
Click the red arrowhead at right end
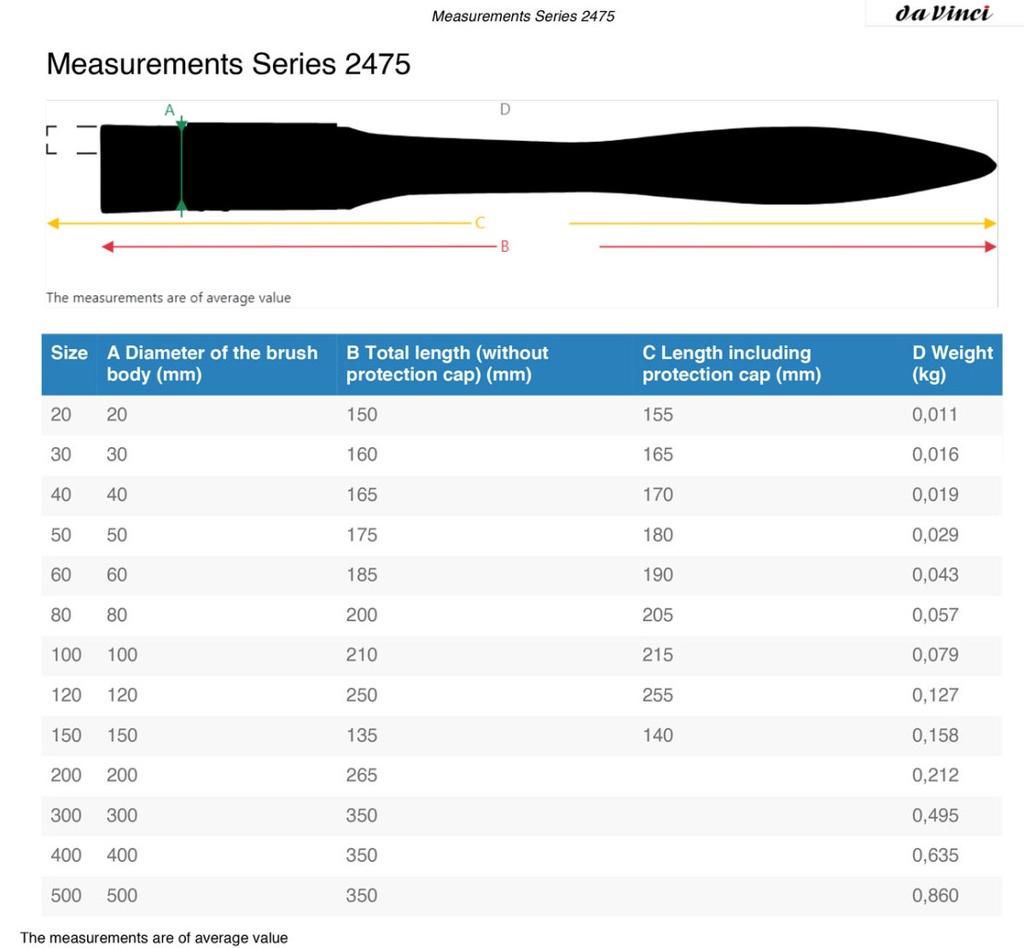[x=990, y=247]
